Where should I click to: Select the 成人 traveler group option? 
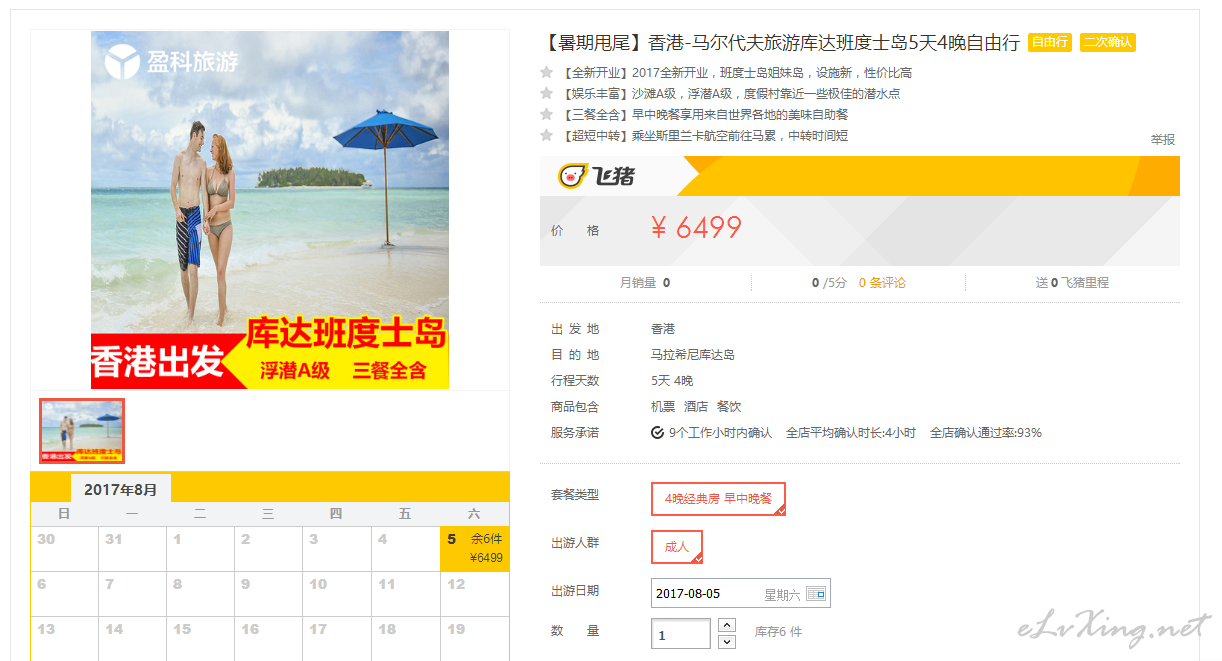(677, 547)
